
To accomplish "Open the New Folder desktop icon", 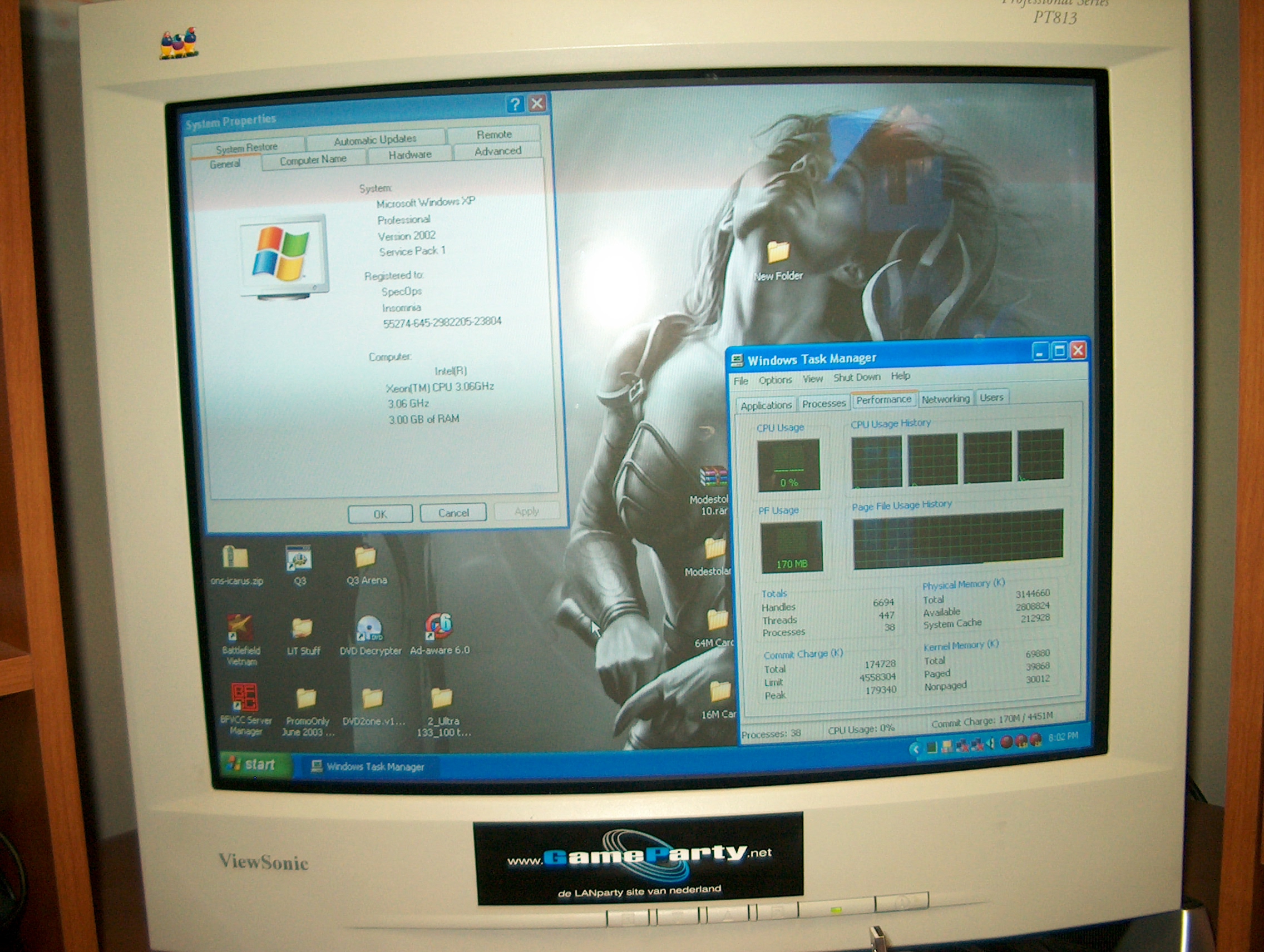I will click(778, 253).
